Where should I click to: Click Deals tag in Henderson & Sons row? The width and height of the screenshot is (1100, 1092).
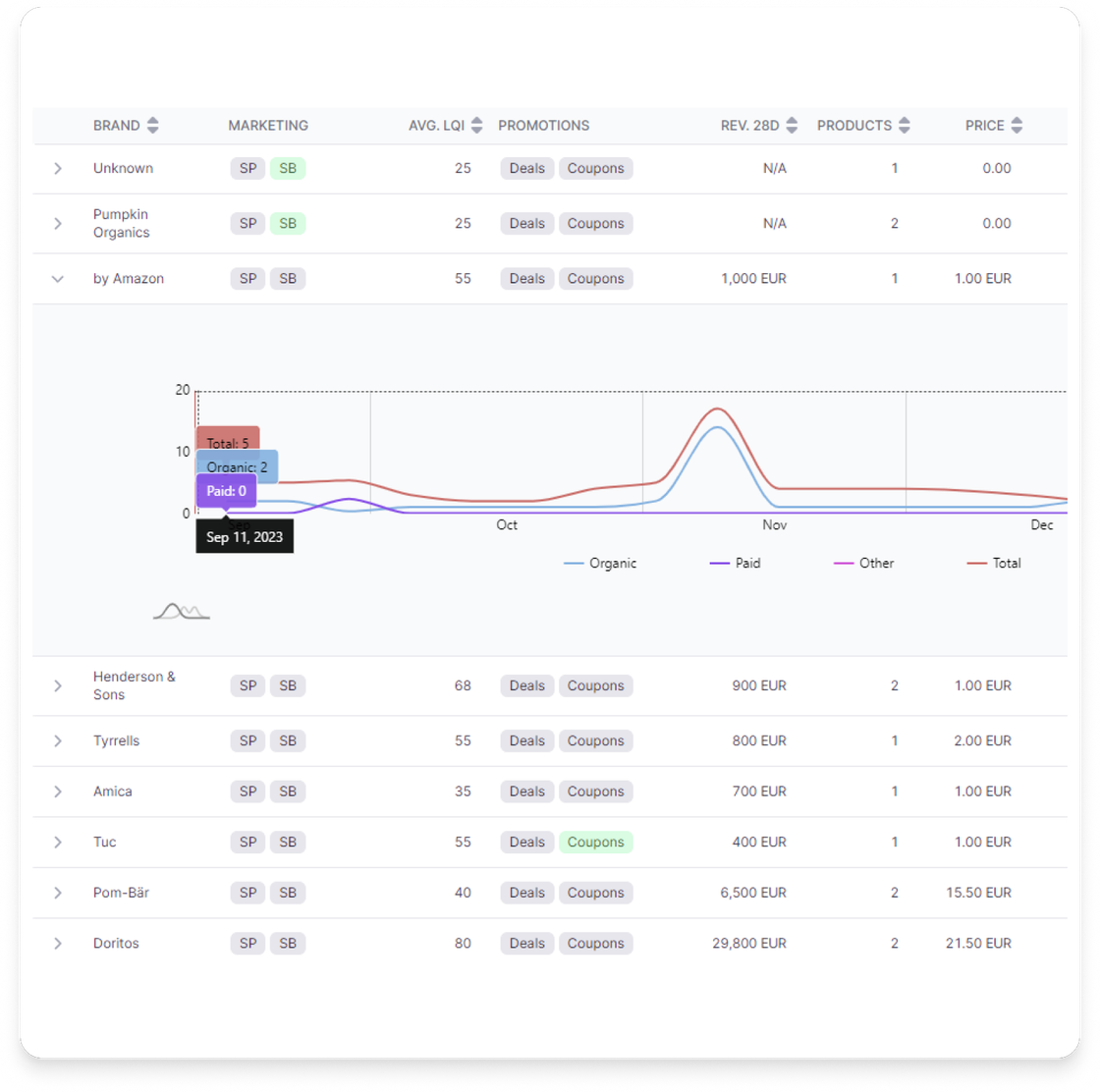click(x=526, y=685)
